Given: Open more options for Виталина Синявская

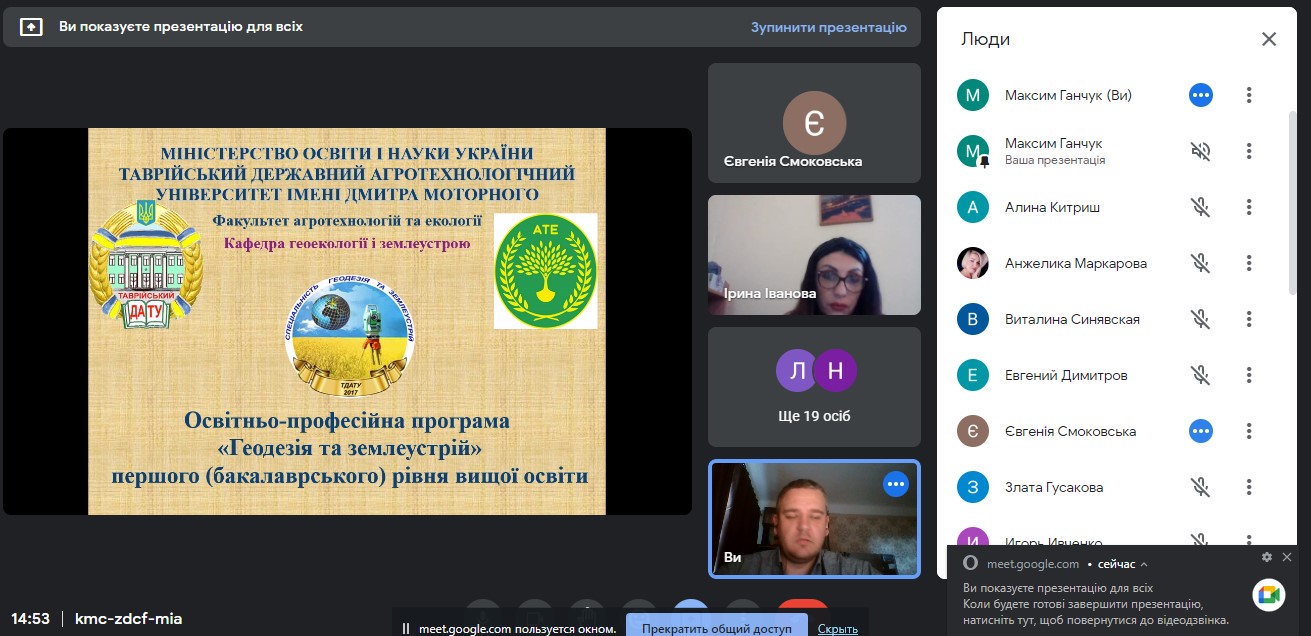Looking at the screenshot, I should coord(1249,319).
